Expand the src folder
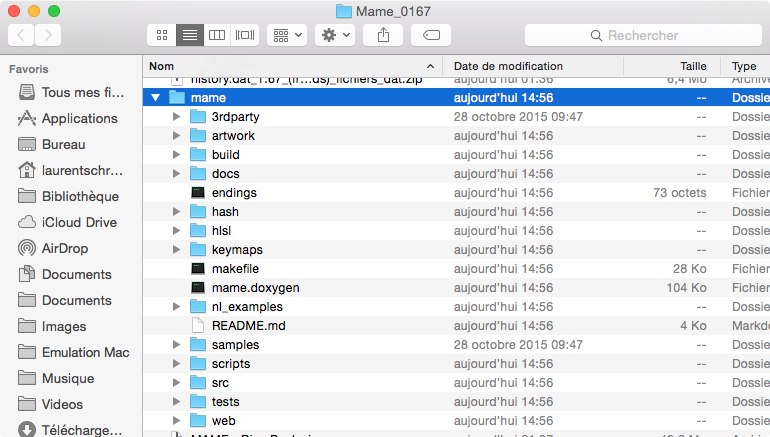770x437 pixels. click(176, 383)
